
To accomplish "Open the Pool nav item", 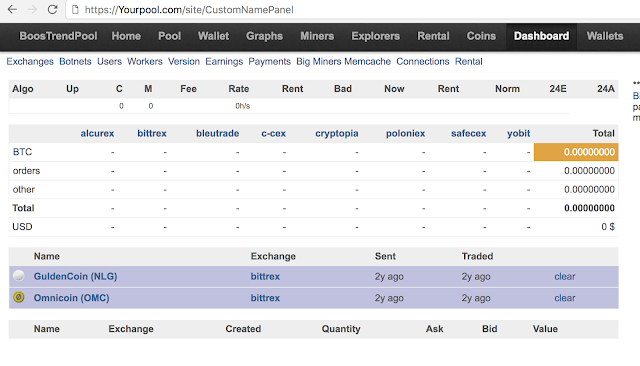I will tap(169, 36).
